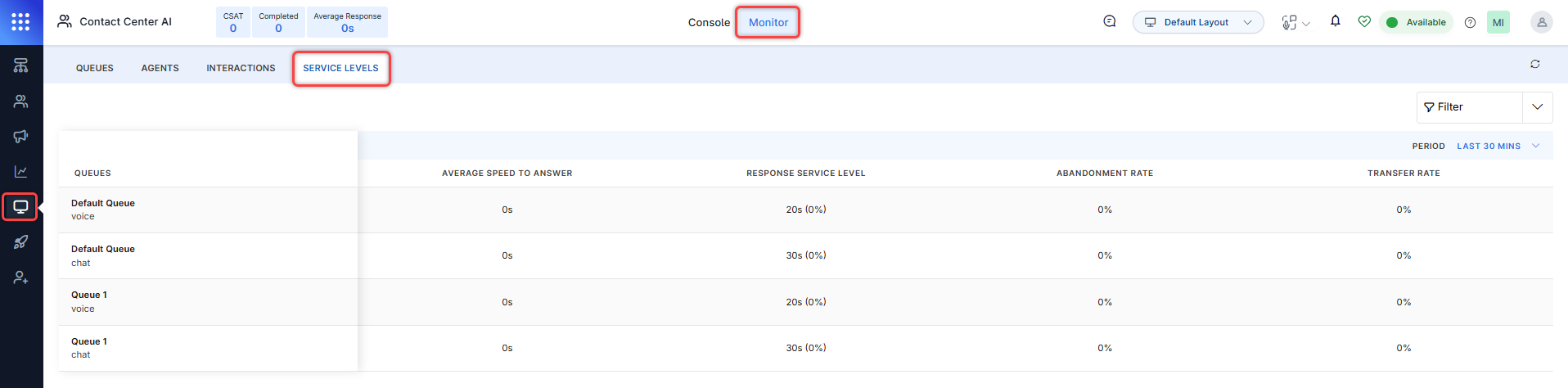
Task: Select the campaigns megaphone icon in sidebar
Action: pyautogui.click(x=20, y=137)
